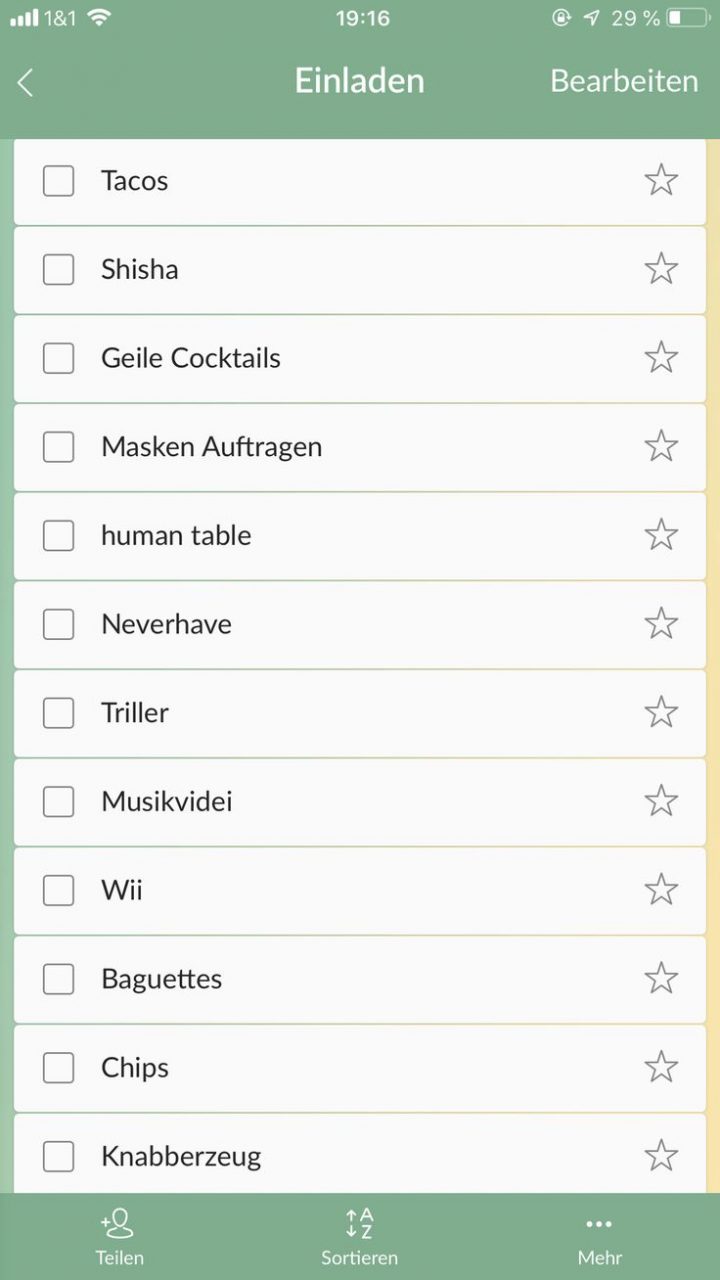Tap the Bearbeiten edit button
720x1280 pixels.
coord(624,81)
